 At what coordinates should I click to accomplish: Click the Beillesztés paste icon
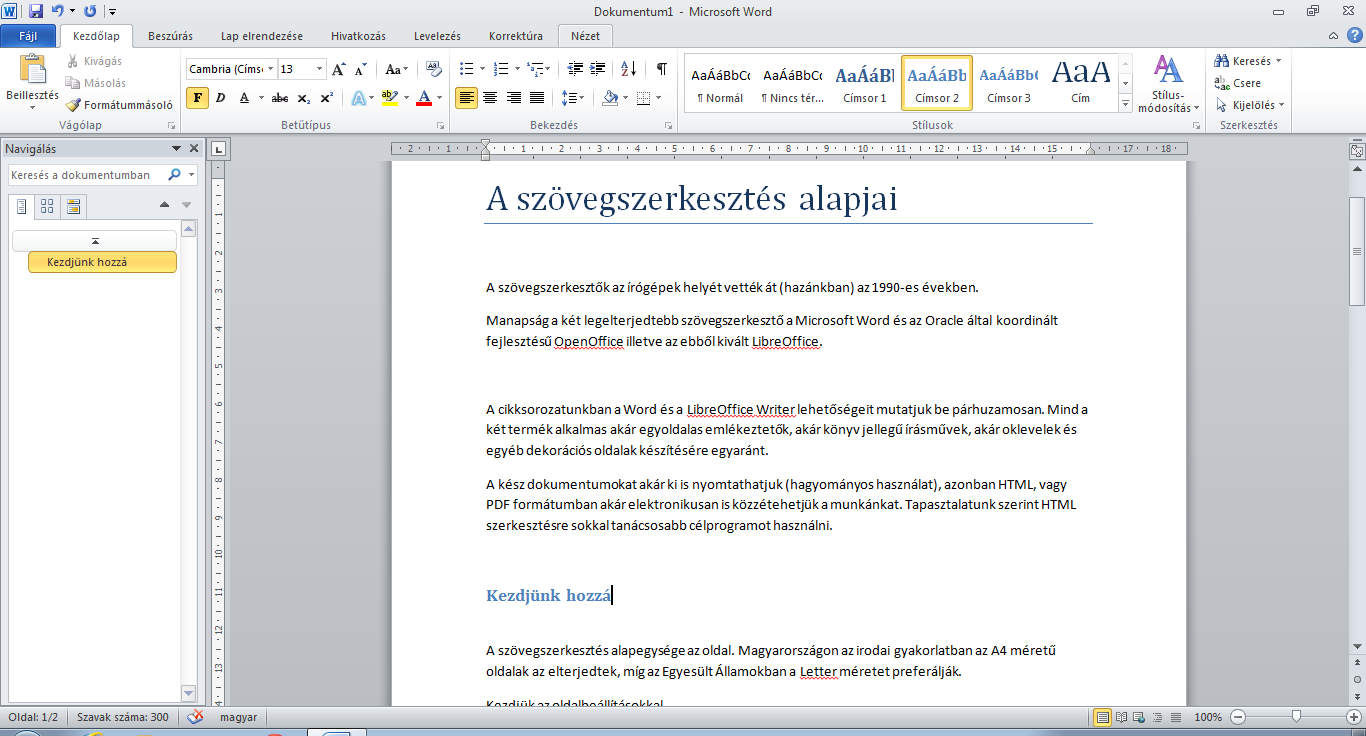coord(32,70)
